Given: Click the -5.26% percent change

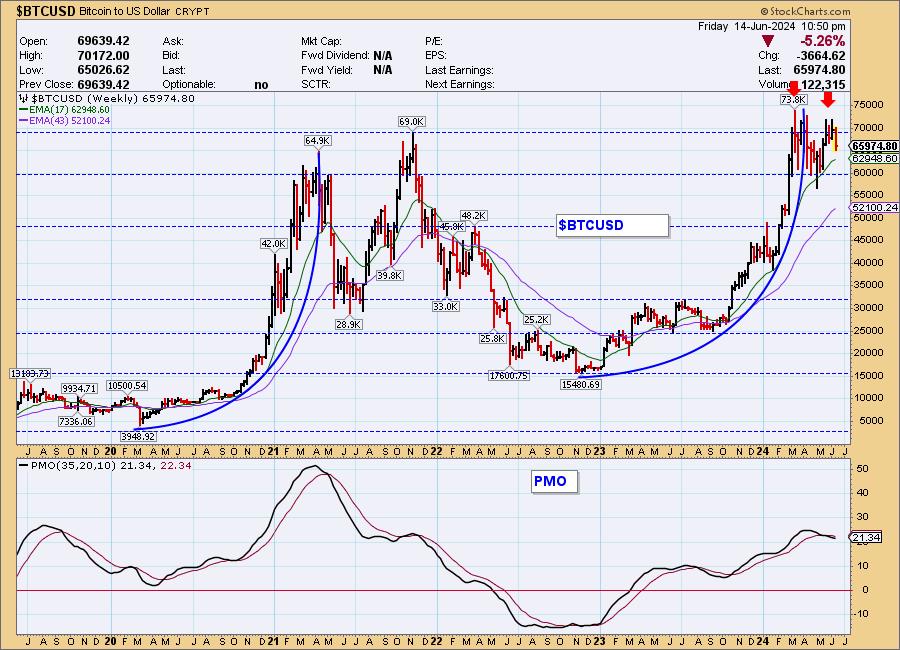Looking at the screenshot, I should [x=823, y=41].
